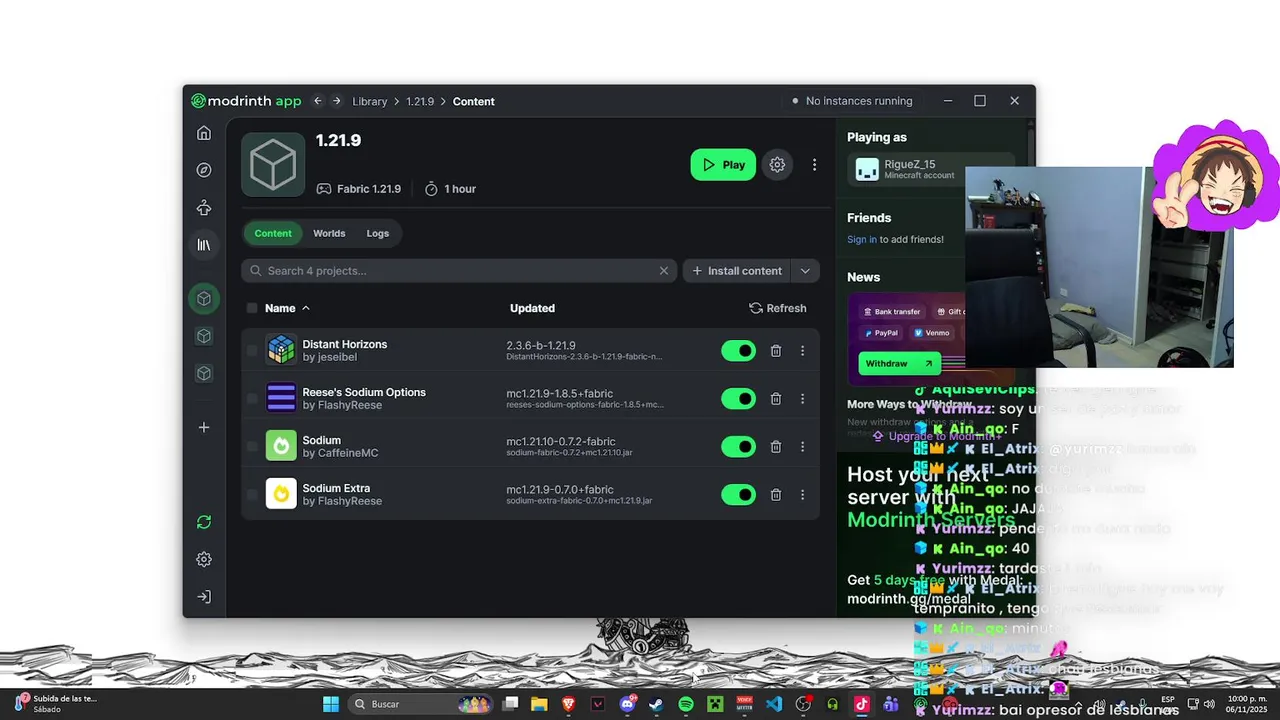Go forward with the right navigation arrow
Viewport: 1280px width, 720px height.
pyautogui.click(x=337, y=101)
